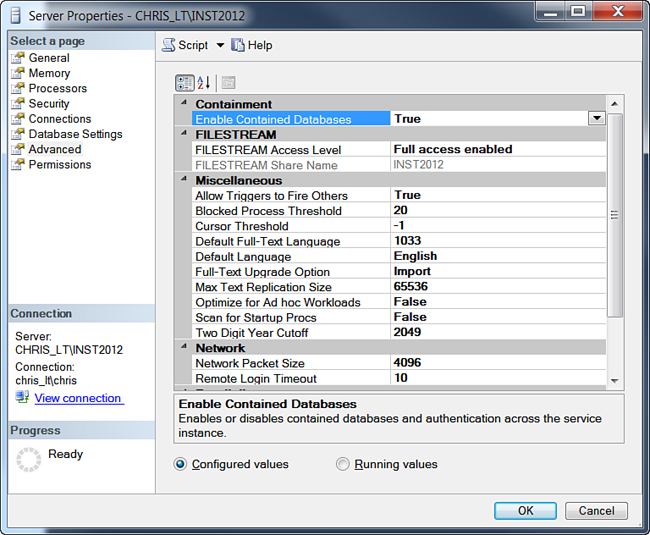The height and width of the screenshot is (535, 650).
Task: Open the Security page
Action: (48, 103)
